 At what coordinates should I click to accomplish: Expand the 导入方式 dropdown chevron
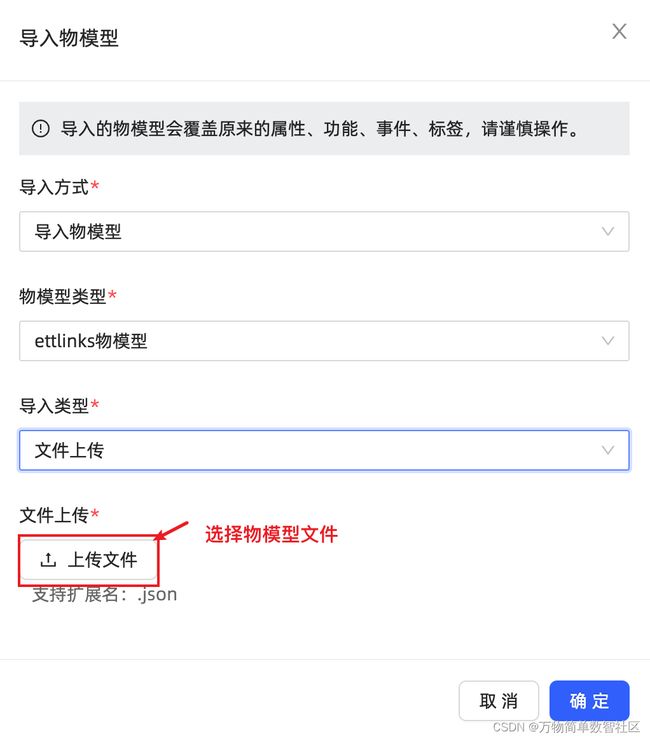[x=608, y=231]
